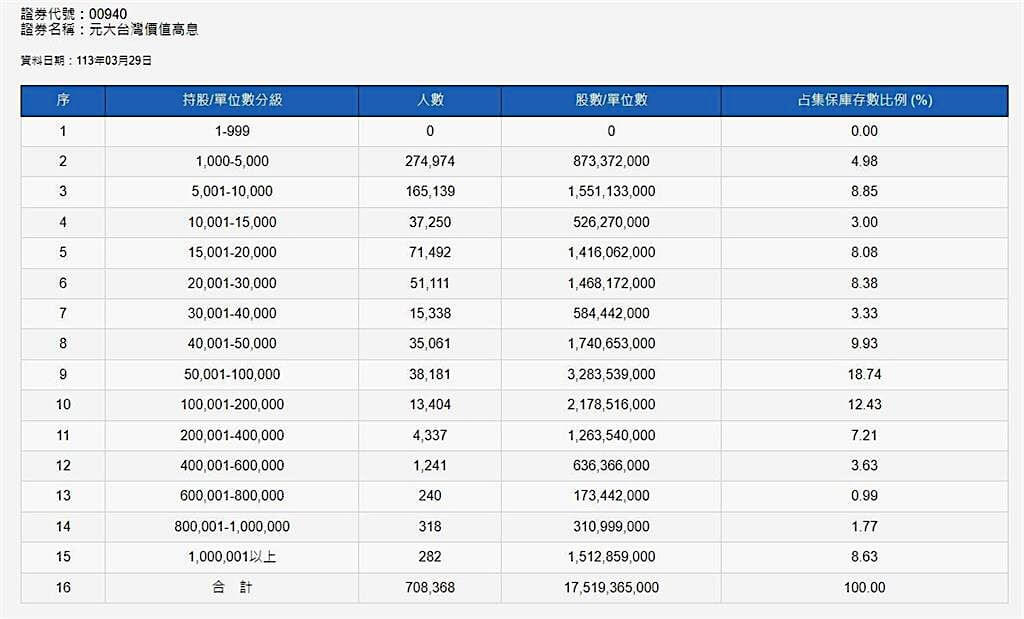Click the 3,283,539,000 shares cell
The image size is (1024, 619).
(611, 374)
